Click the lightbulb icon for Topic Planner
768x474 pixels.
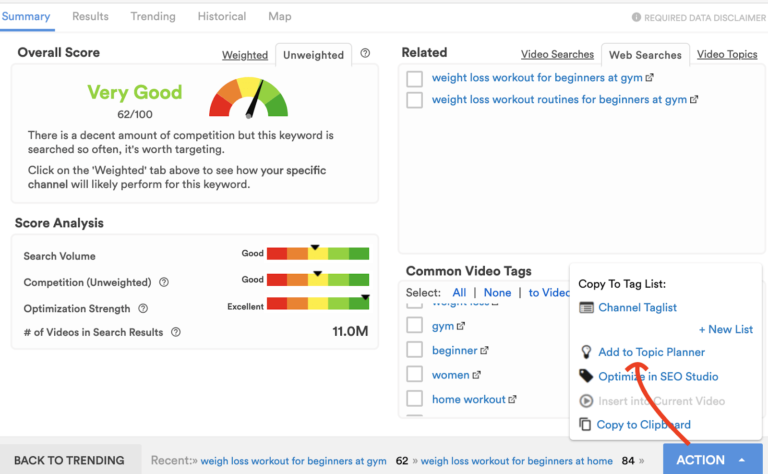(587, 352)
